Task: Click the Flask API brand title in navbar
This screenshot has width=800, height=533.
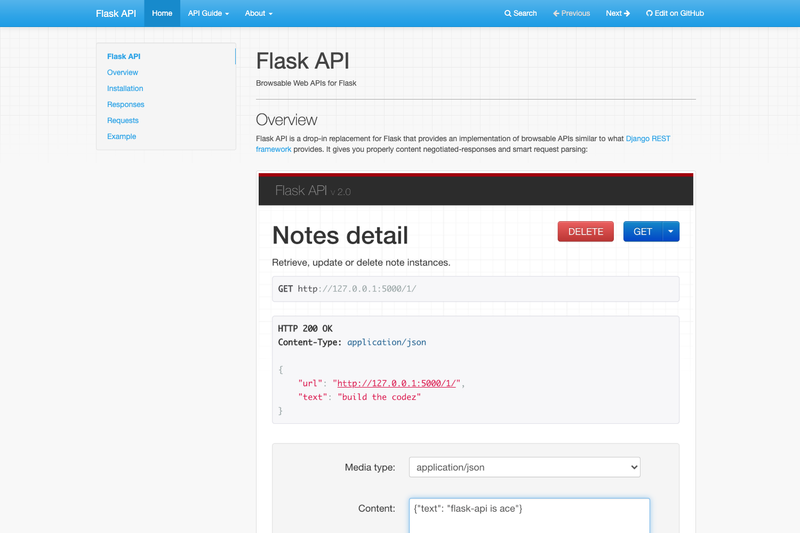Action: [116, 13]
